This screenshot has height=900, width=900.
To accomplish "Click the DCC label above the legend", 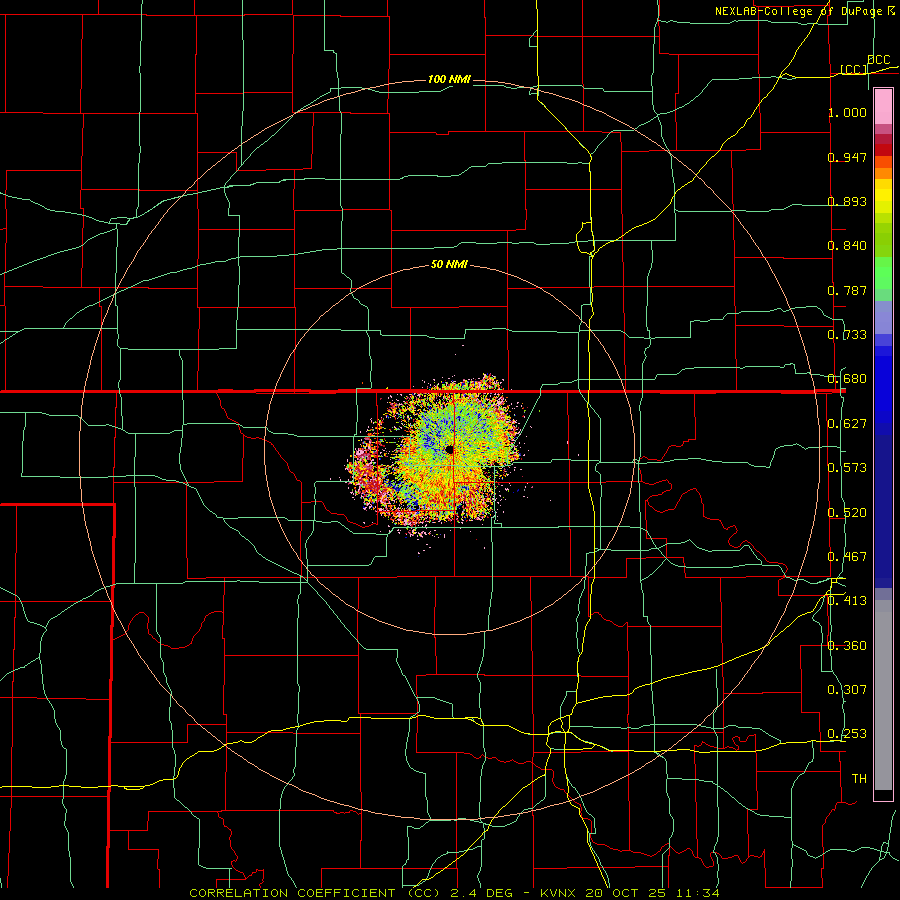I will tap(878, 60).
